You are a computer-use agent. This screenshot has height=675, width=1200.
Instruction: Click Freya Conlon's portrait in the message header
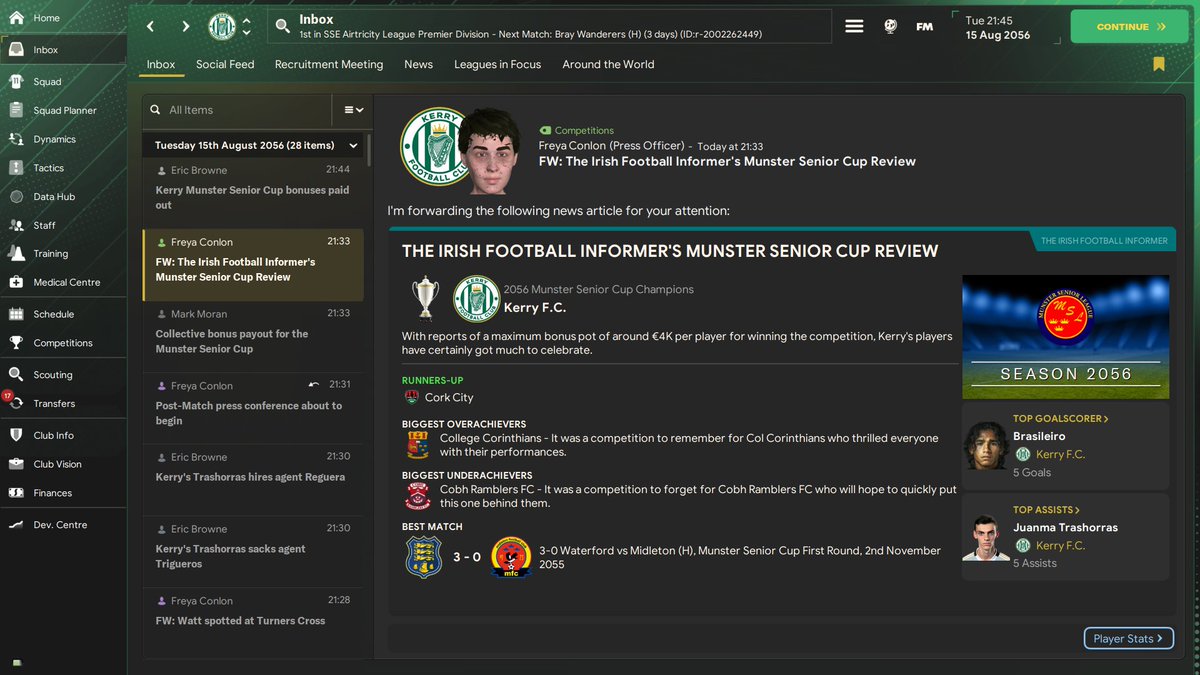490,152
